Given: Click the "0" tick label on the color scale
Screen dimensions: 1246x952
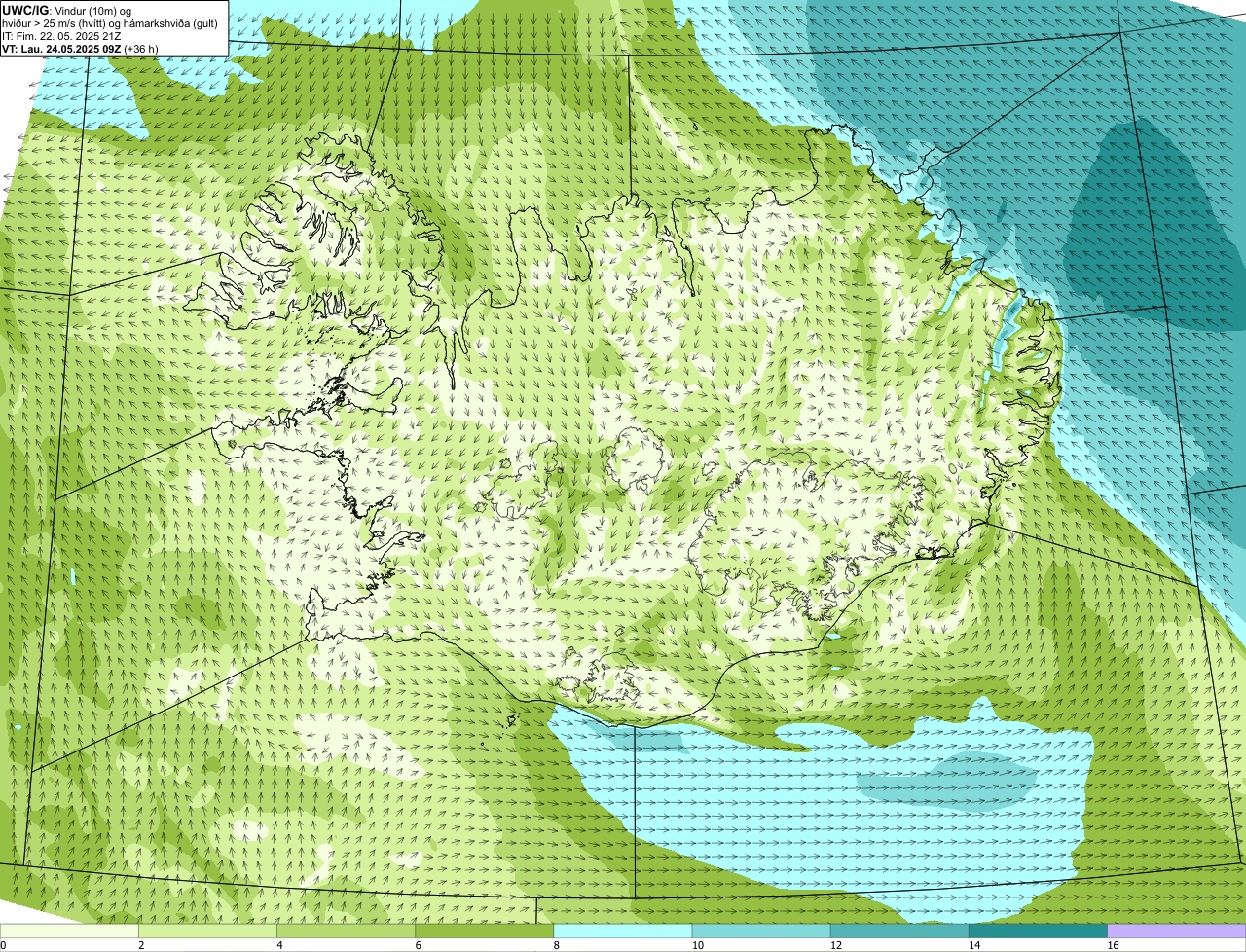Looking at the screenshot, I should tap(3, 945).
